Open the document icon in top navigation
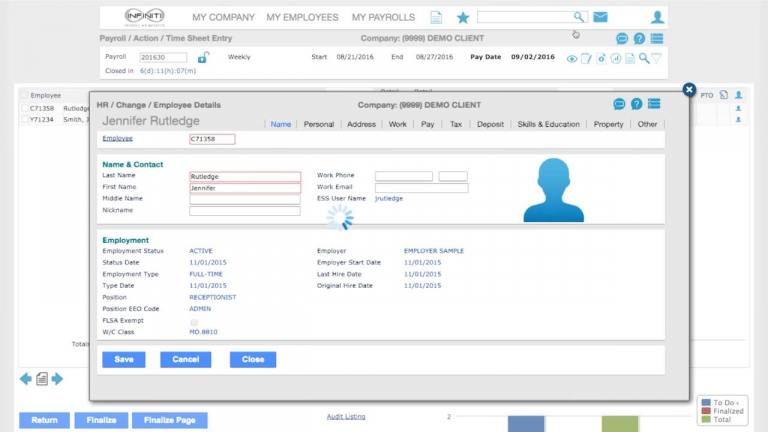Screen dimensions: 768x432 [x=436, y=18]
